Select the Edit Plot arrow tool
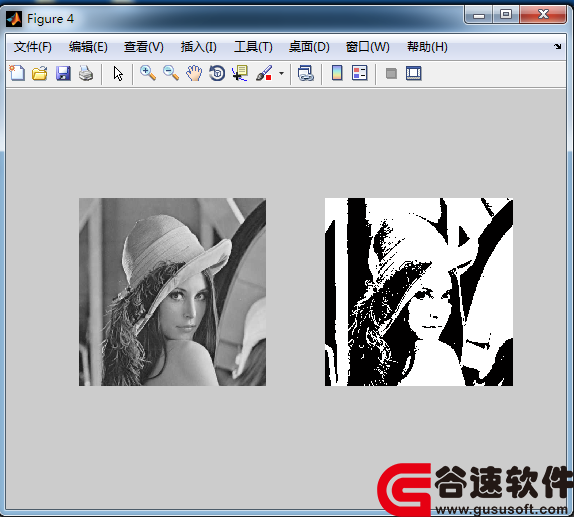 pos(118,74)
